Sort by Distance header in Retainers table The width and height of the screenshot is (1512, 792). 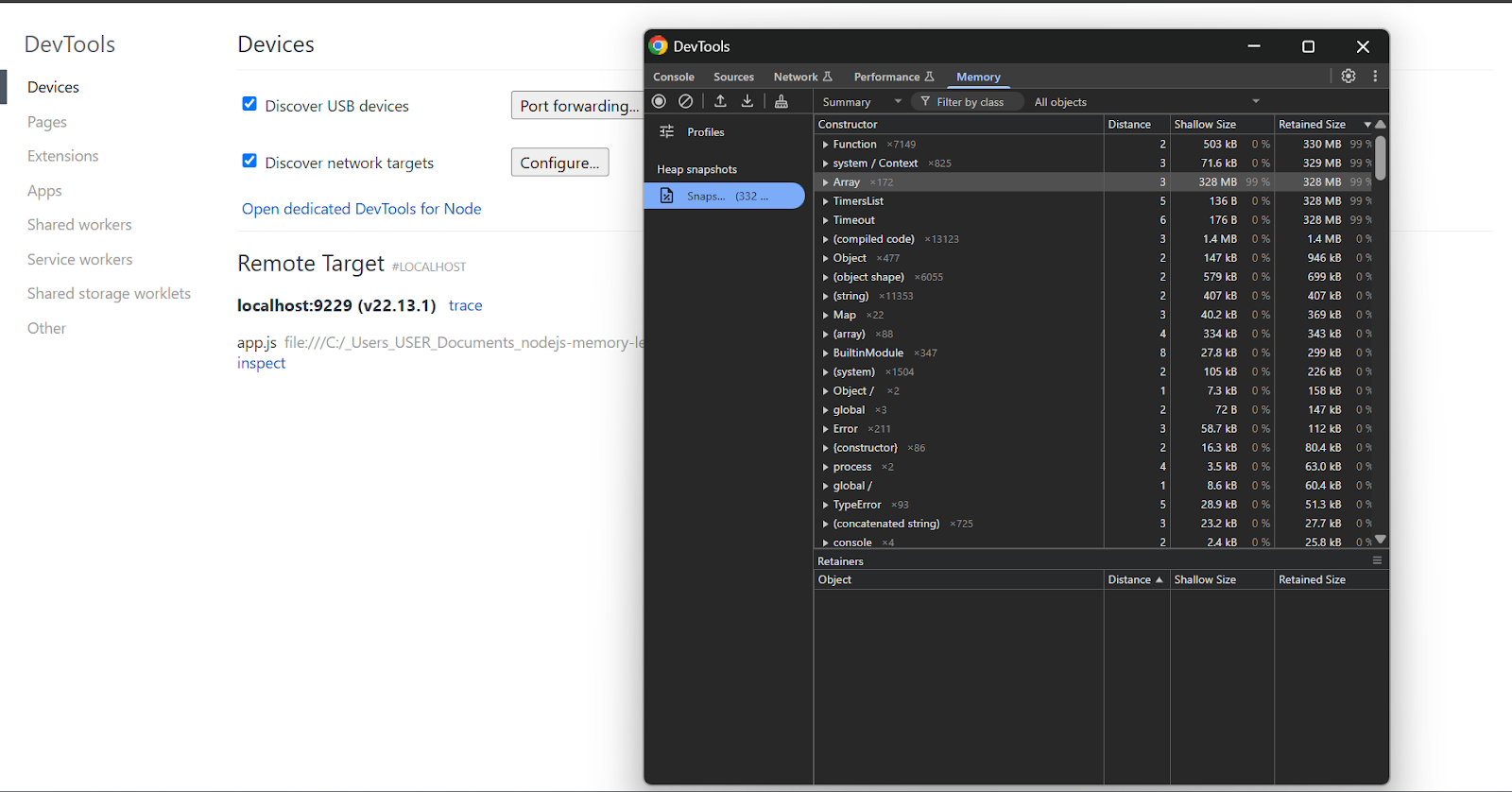1136,579
